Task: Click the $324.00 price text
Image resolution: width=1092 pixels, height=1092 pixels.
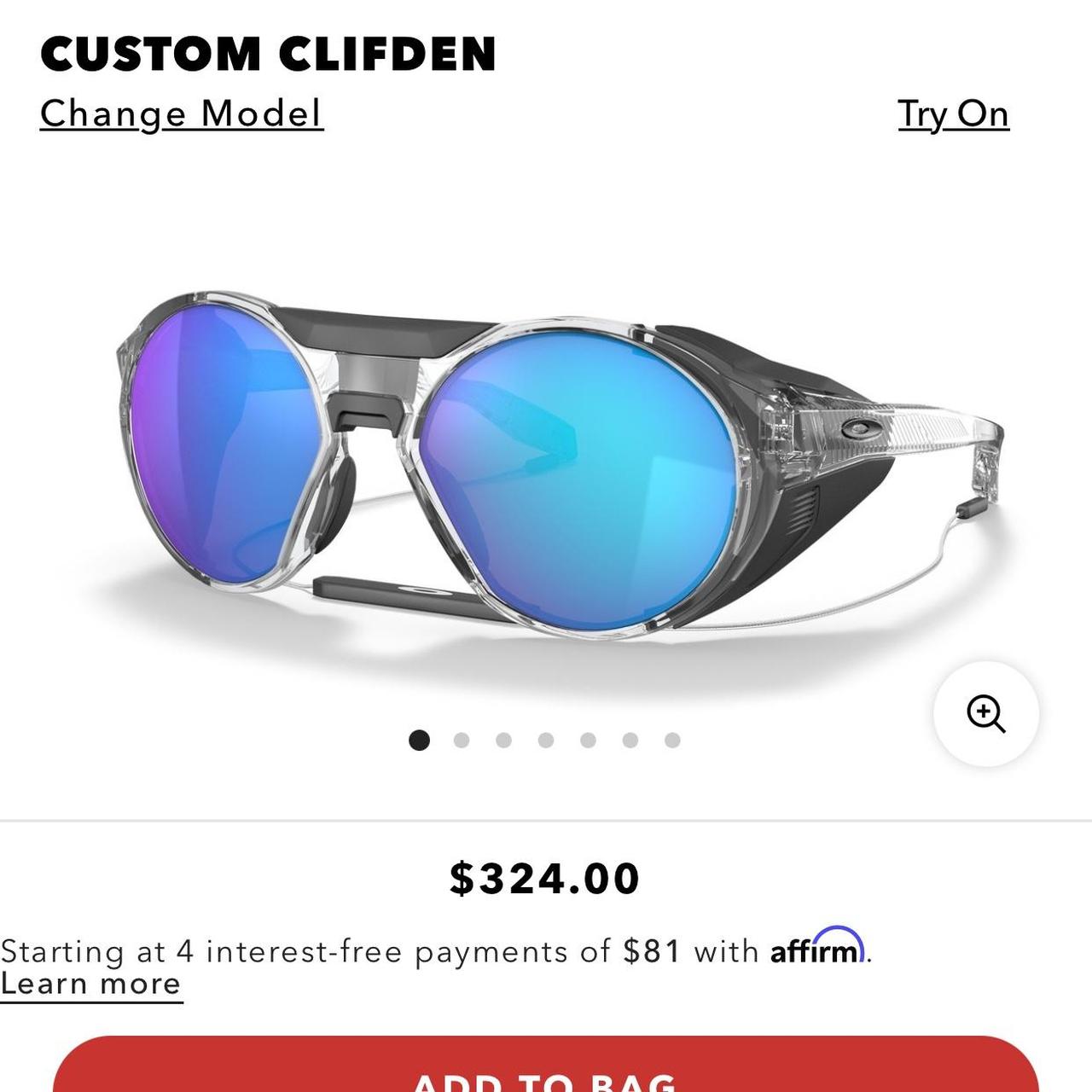Action: (x=545, y=879)
